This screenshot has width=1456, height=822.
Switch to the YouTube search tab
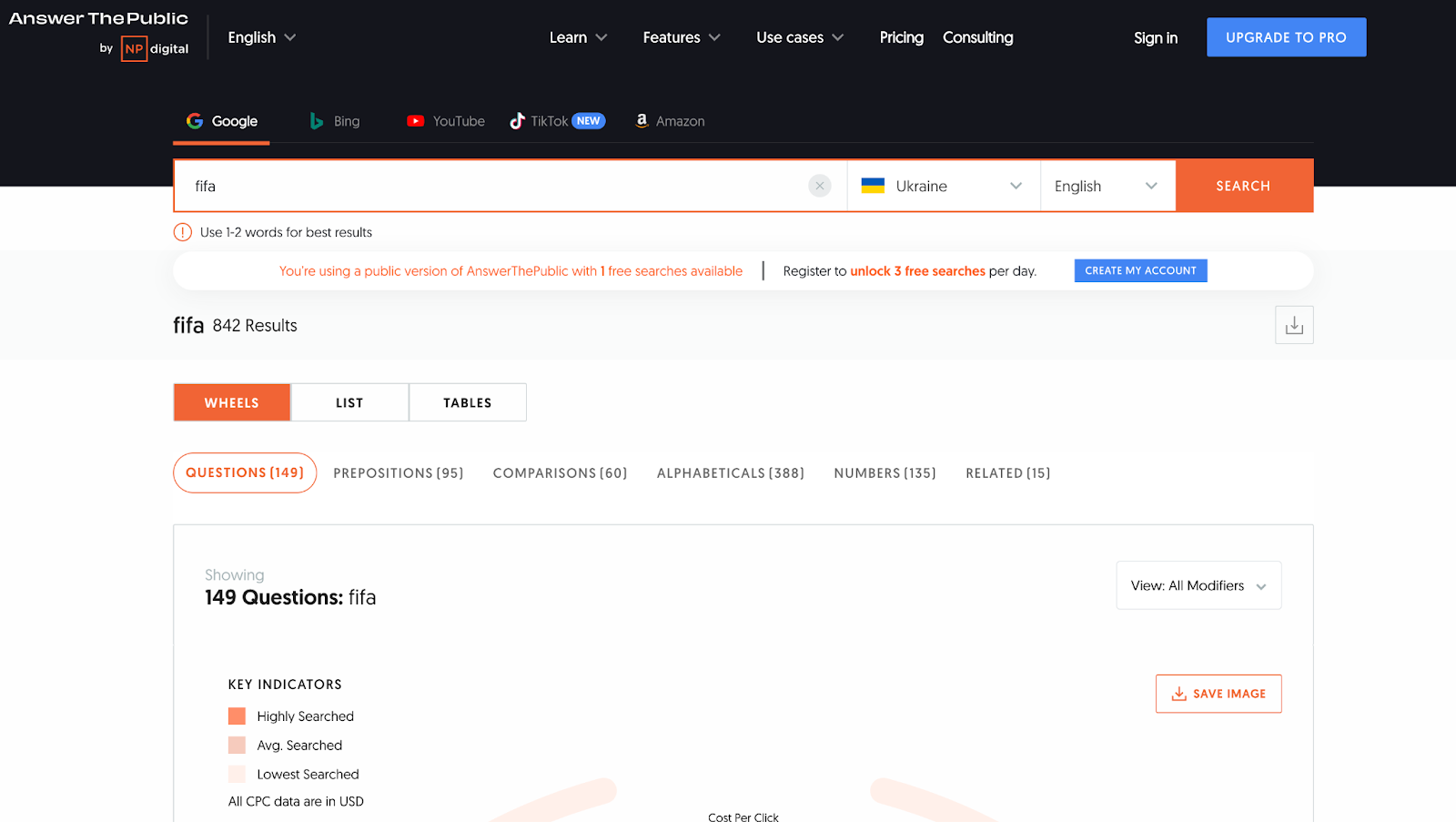pos(446,121)
